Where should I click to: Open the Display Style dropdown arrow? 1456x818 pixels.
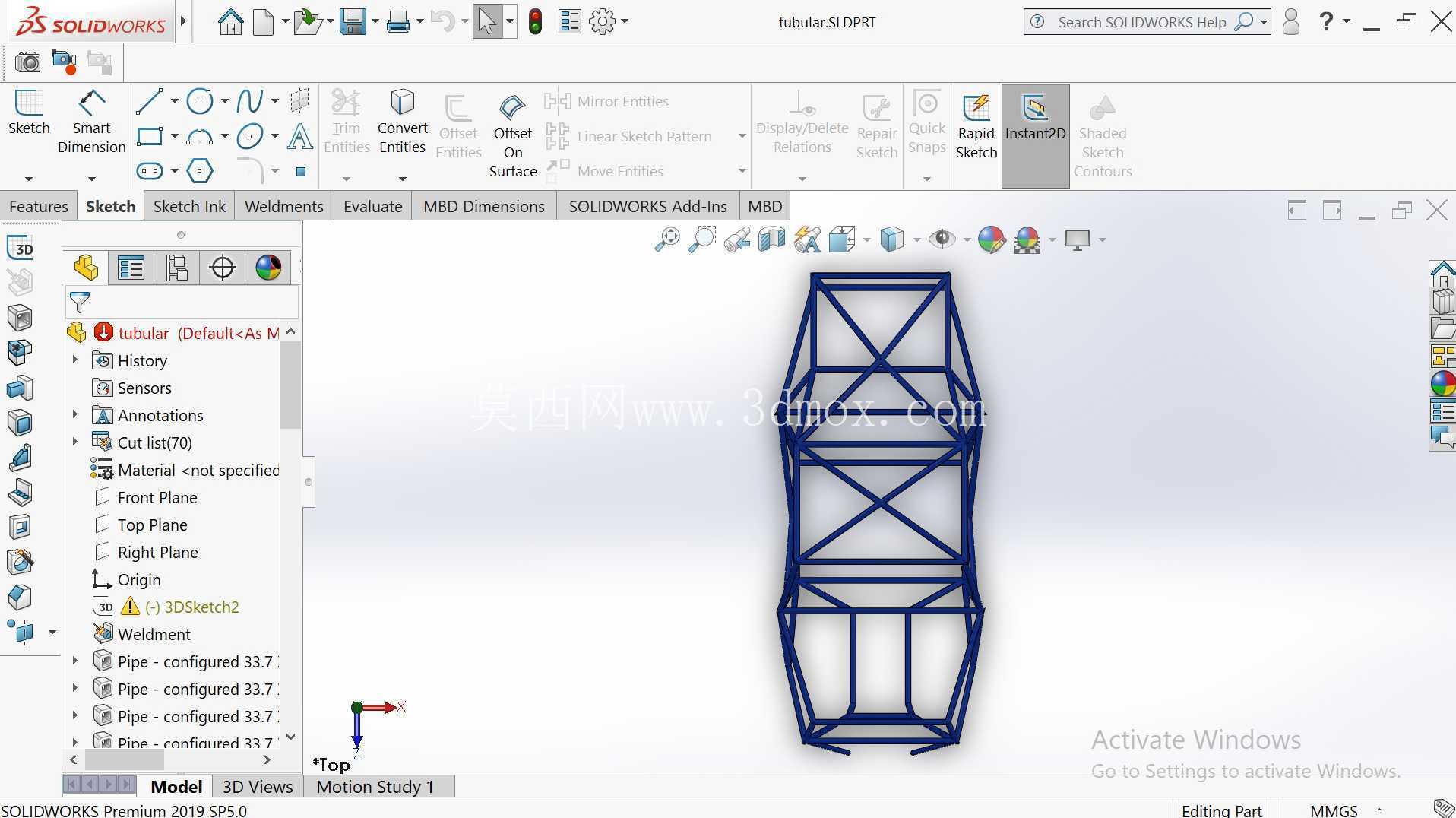click(x=916, y=240)
